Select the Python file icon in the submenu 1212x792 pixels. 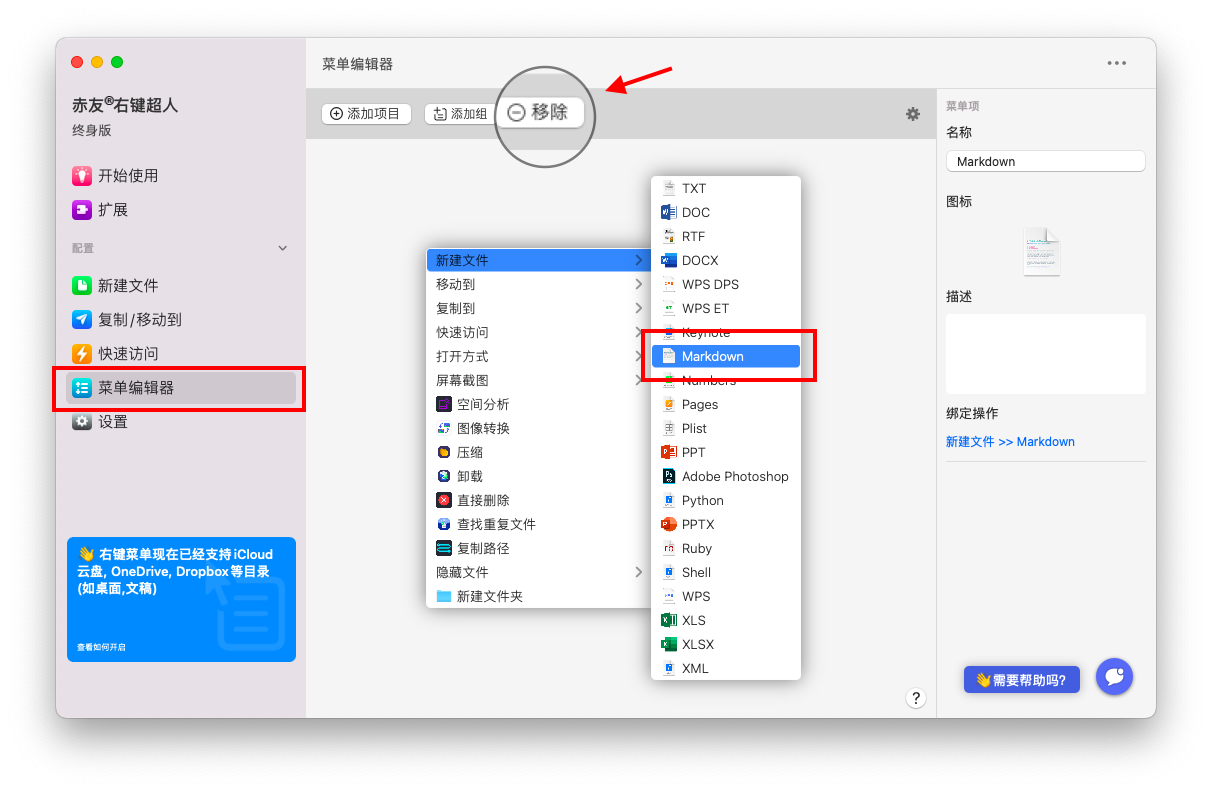click(x=669, y=500)
